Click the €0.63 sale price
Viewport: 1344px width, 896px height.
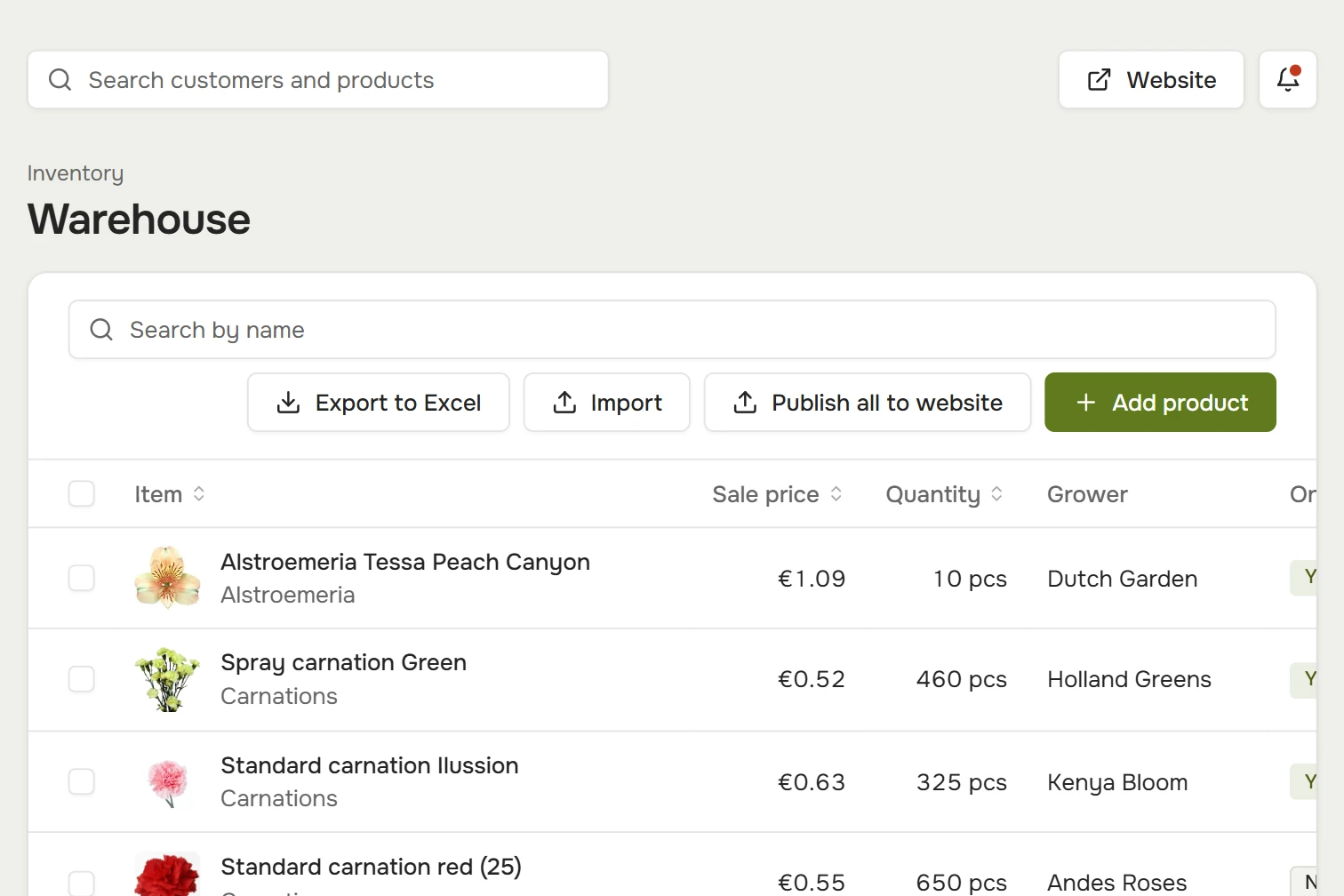812,782
